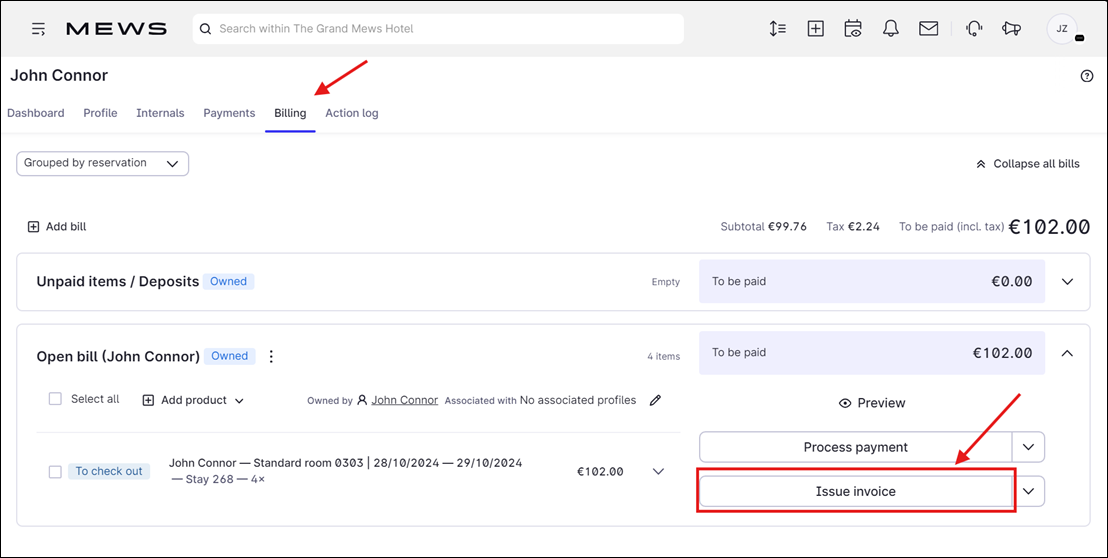This screenshot has height=558, width=1108.
Task: Click the pencil edit icon beside associated profiles
Action: [x=655, y=400]
